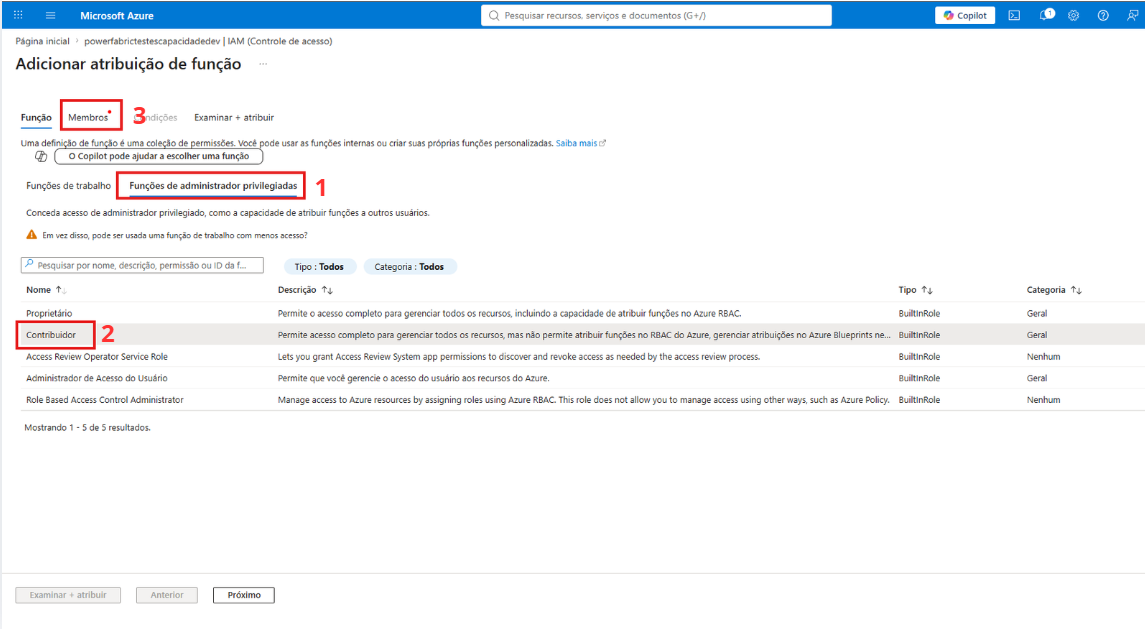The height and width of the screenshot is (629, 1145).
Task: Open the Tipo : Todos filter
Action: 319,267
